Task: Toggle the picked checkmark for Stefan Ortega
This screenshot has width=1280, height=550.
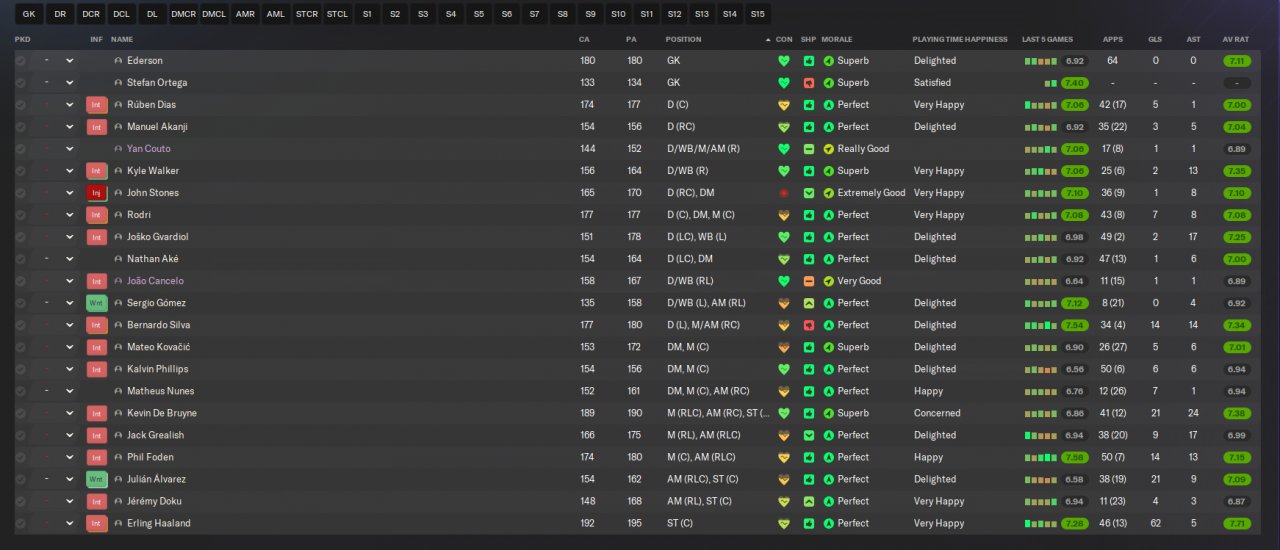Action: click(x=20, y=83)
